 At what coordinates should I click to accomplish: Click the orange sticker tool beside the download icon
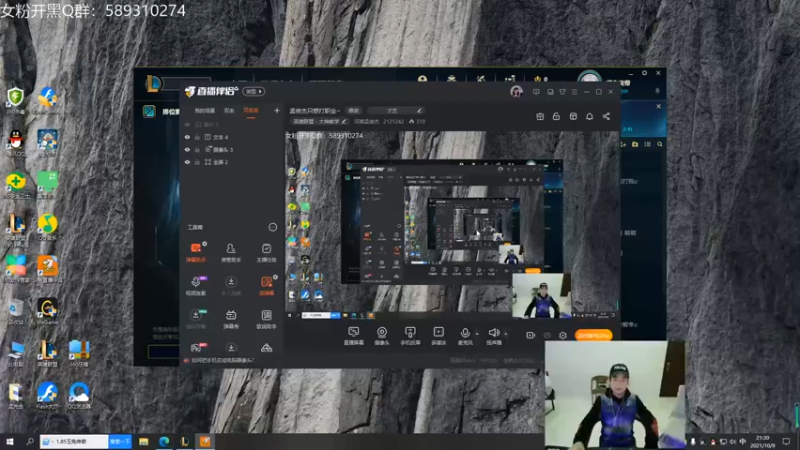[x=266, y=286]
